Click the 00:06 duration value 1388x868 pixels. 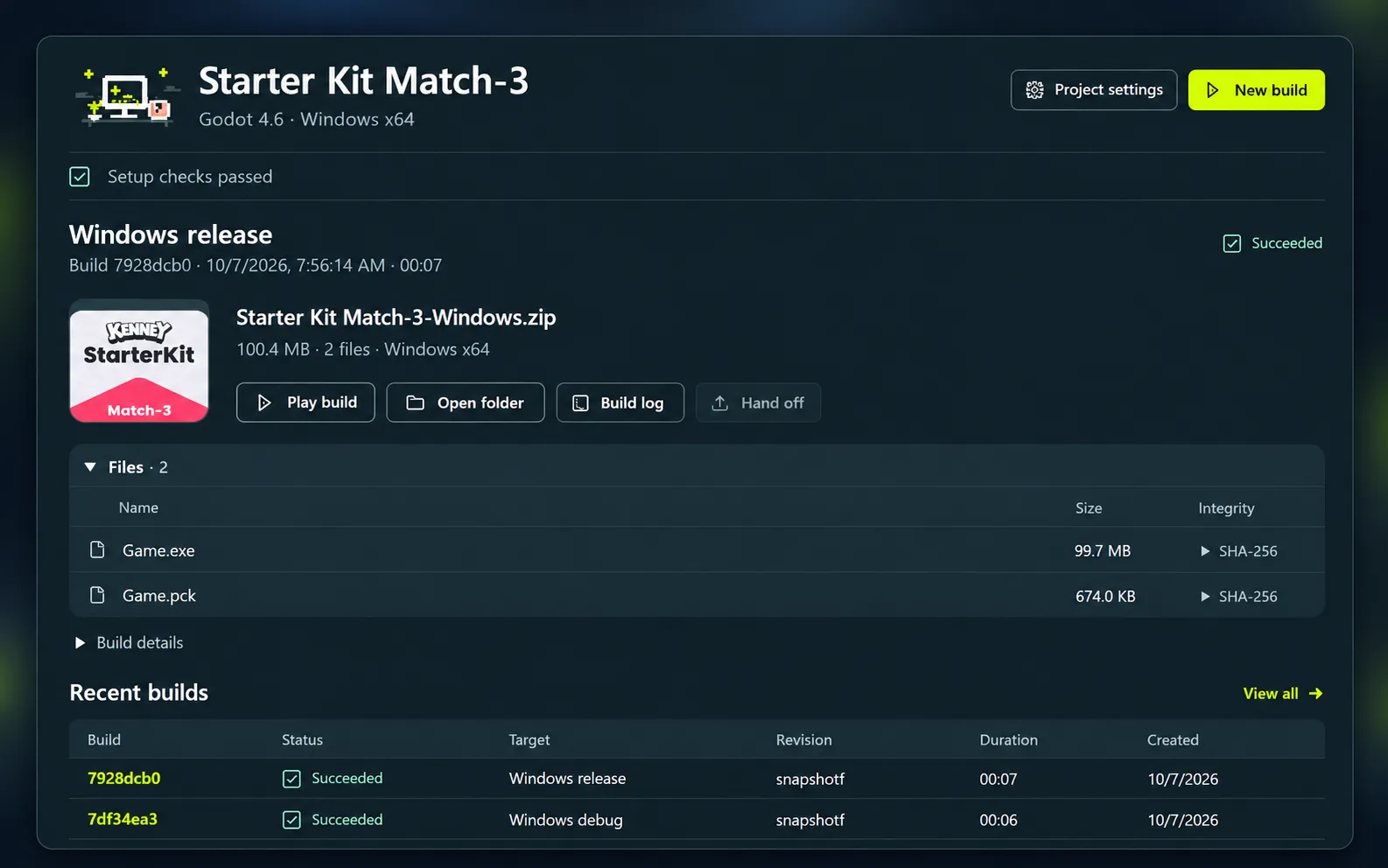pyautogui.click(x=999, y=821)
